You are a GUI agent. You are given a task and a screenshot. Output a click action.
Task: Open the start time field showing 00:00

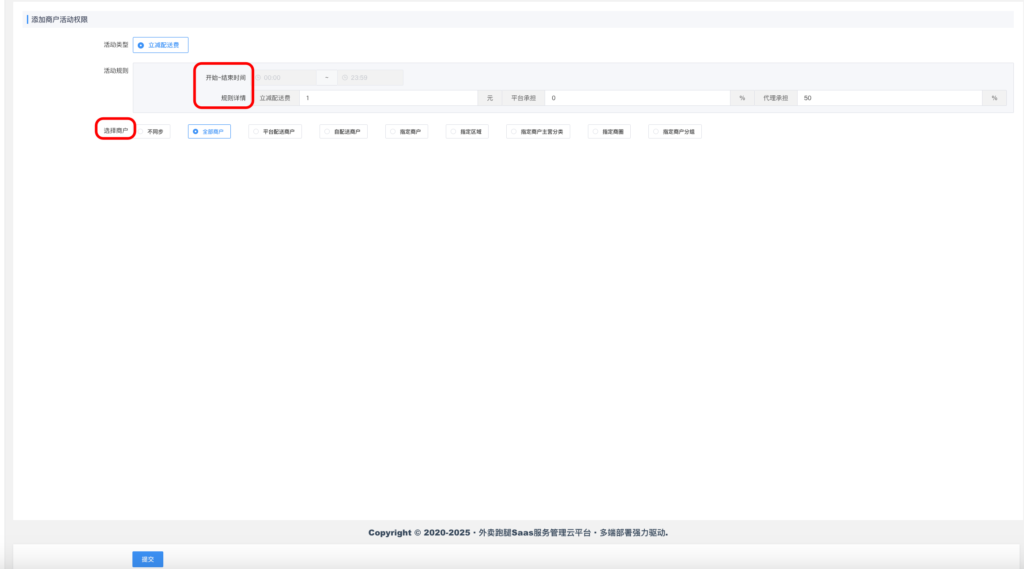click(x=285, y=78)
